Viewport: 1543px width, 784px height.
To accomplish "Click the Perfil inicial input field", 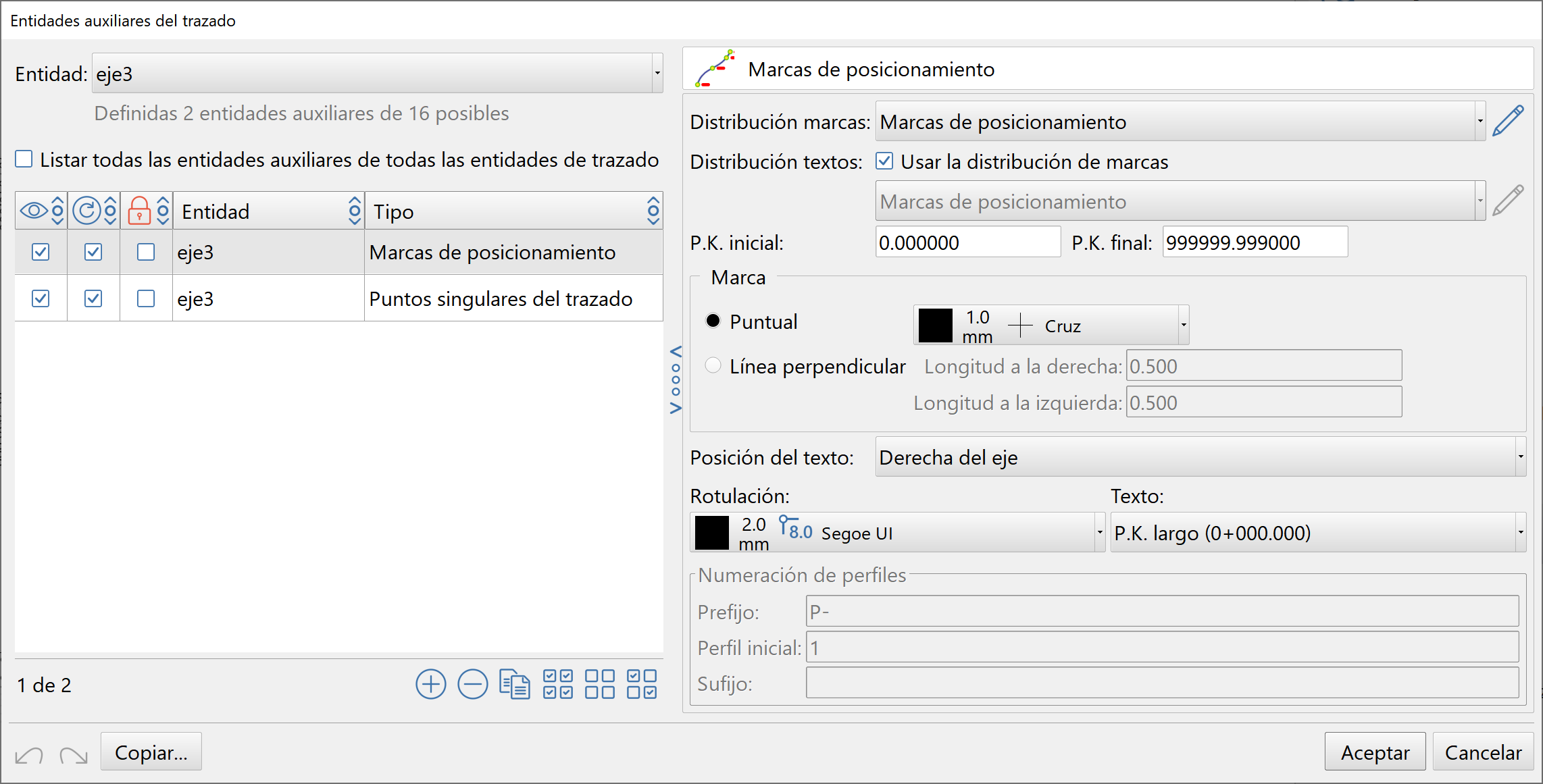I will [1162, 647].
